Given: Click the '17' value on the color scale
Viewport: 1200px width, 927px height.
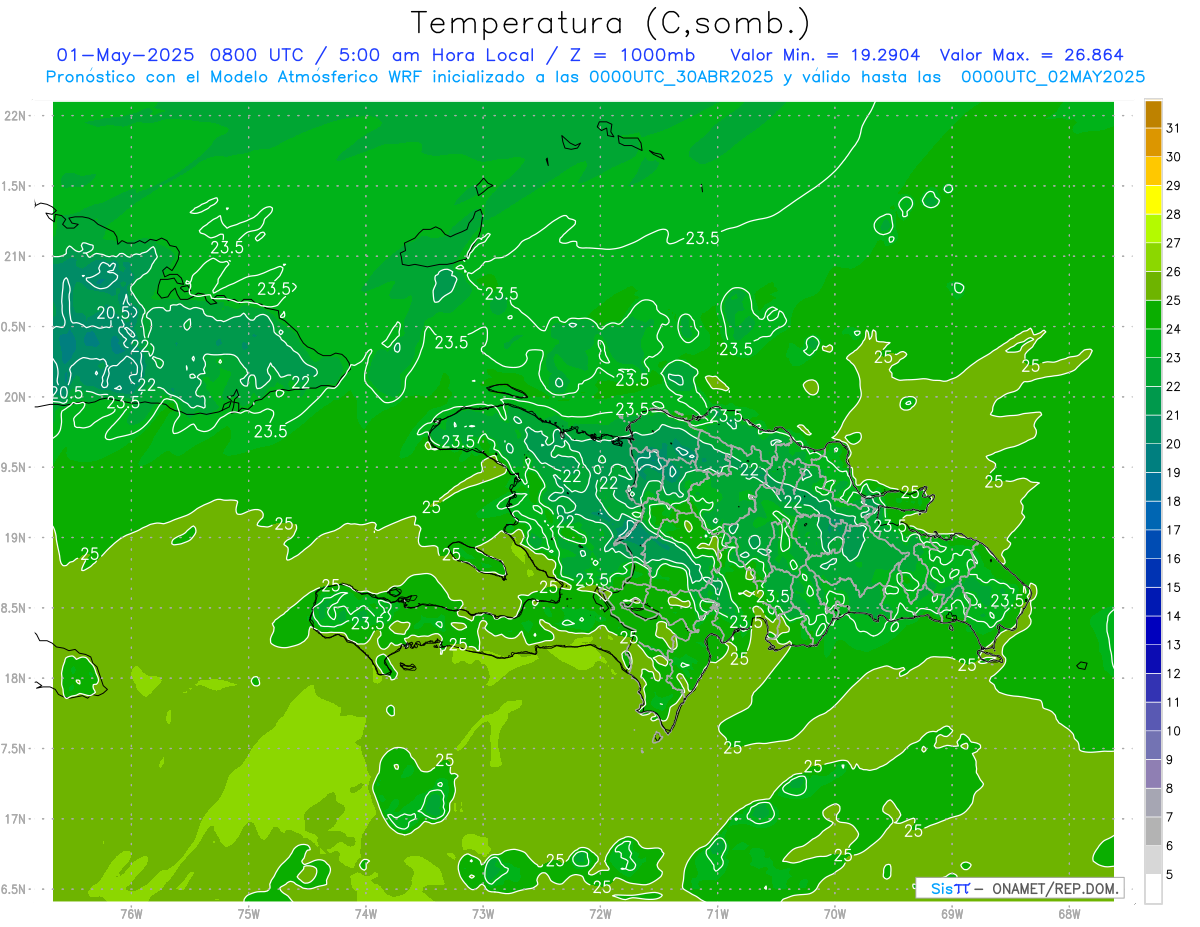Looking at the screenshot, I should click(1174, 530).
